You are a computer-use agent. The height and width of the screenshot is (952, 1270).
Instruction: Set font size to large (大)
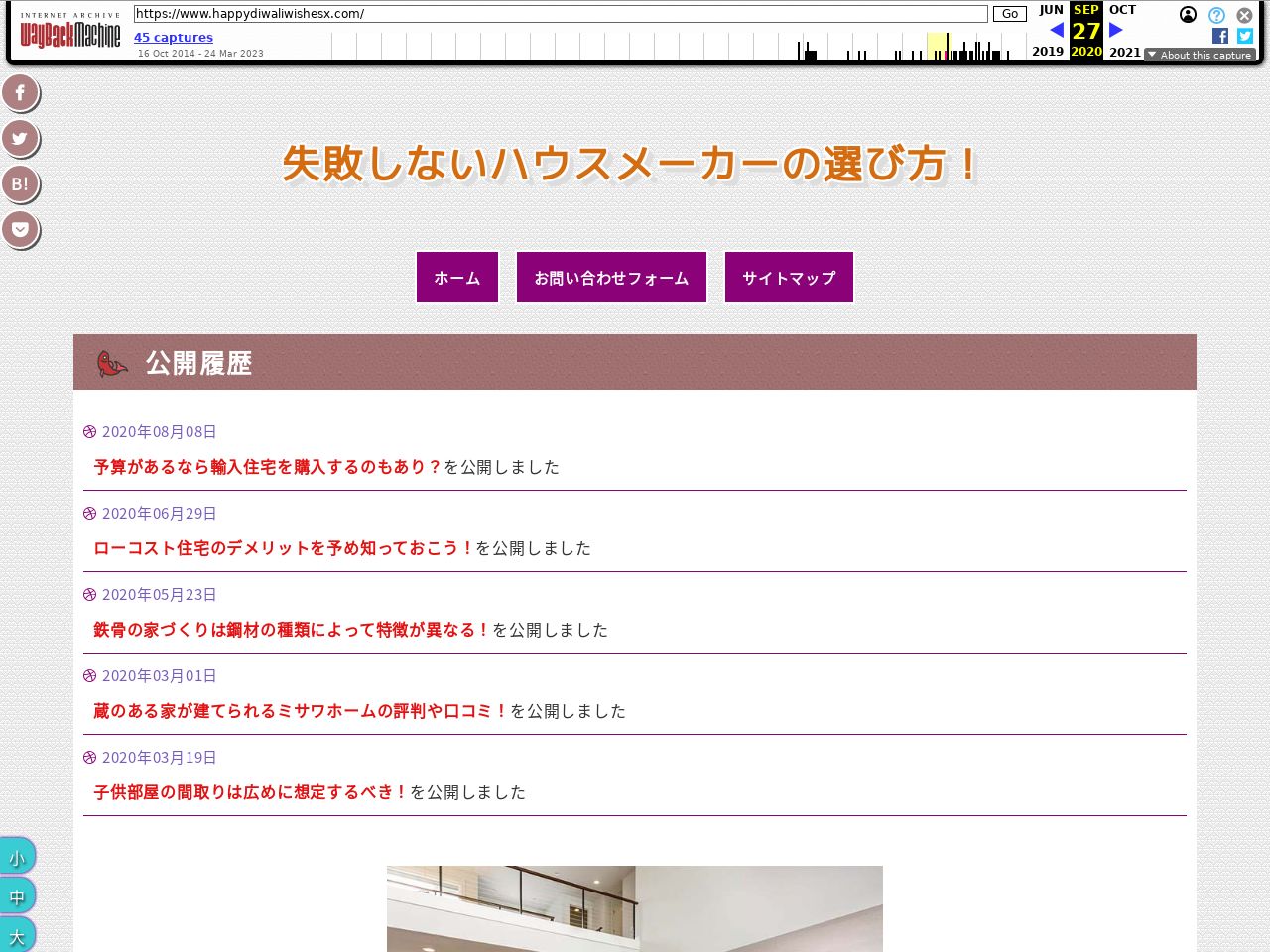pyautogui.click(x=17, y=936)
